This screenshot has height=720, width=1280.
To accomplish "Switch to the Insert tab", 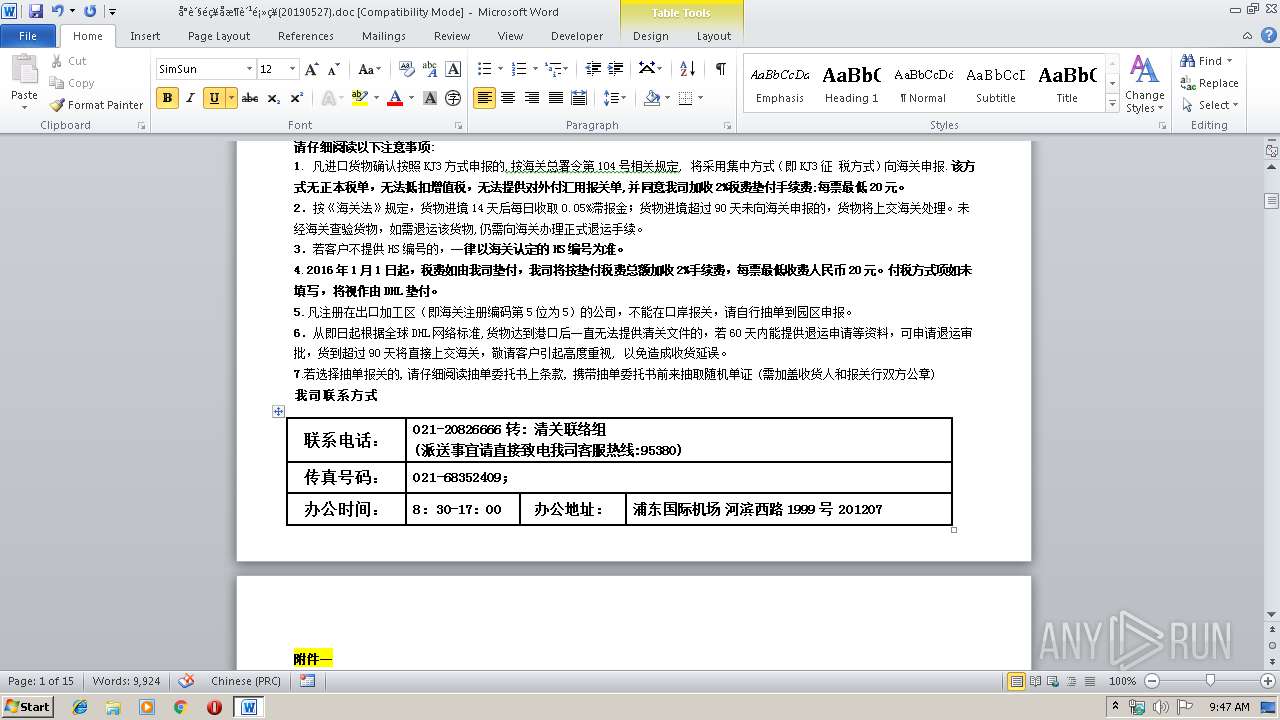I will 145,36.
